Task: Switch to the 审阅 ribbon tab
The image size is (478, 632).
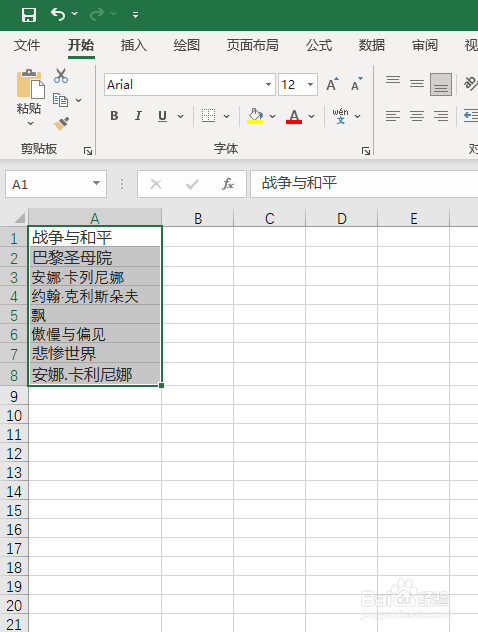Action: click(425, 45)
